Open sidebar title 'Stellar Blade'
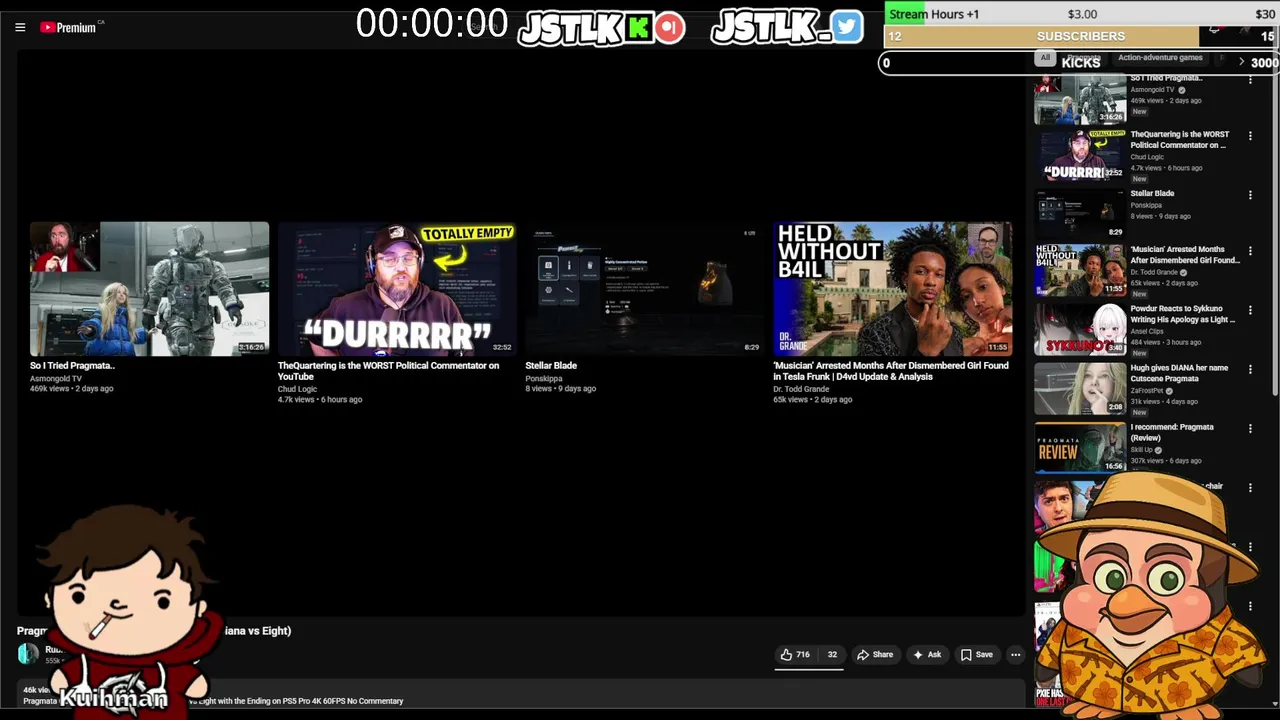 1152,194
